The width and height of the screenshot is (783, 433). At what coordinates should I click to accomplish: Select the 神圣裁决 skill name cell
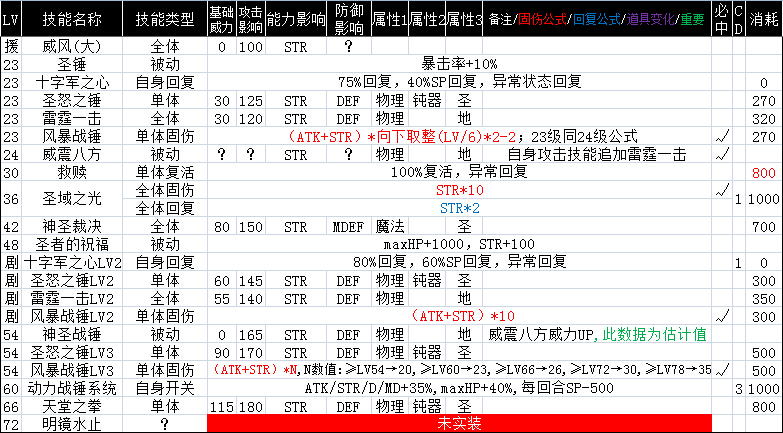tap(72, 226)
